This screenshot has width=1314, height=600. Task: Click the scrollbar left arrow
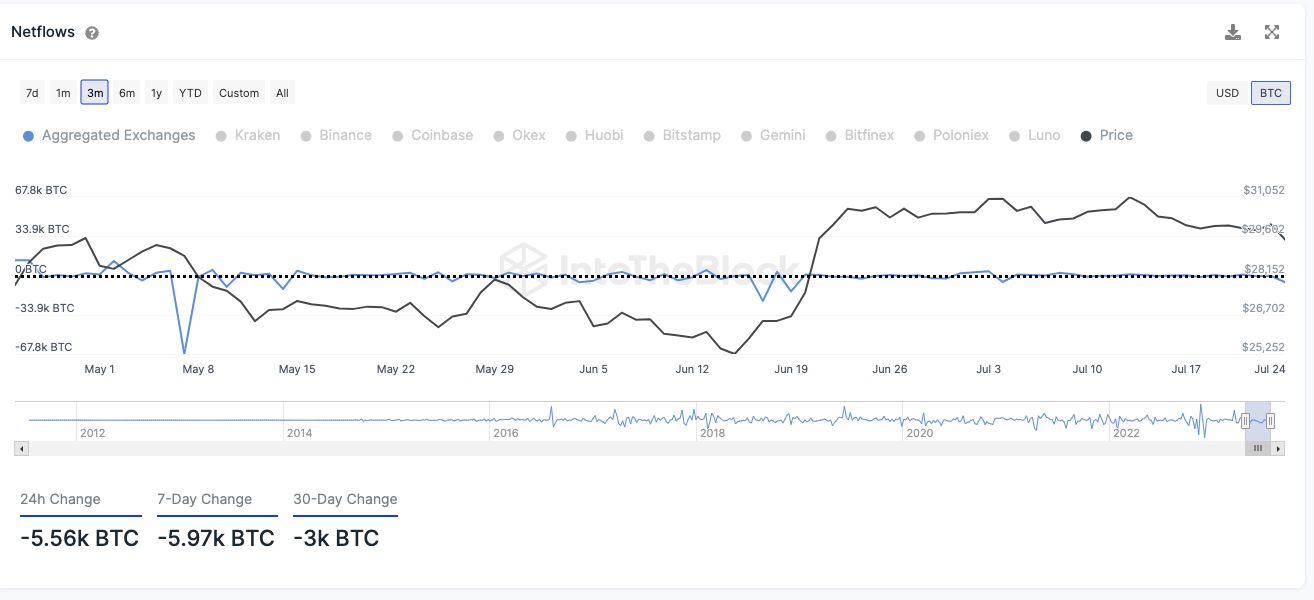pos(19,449)
